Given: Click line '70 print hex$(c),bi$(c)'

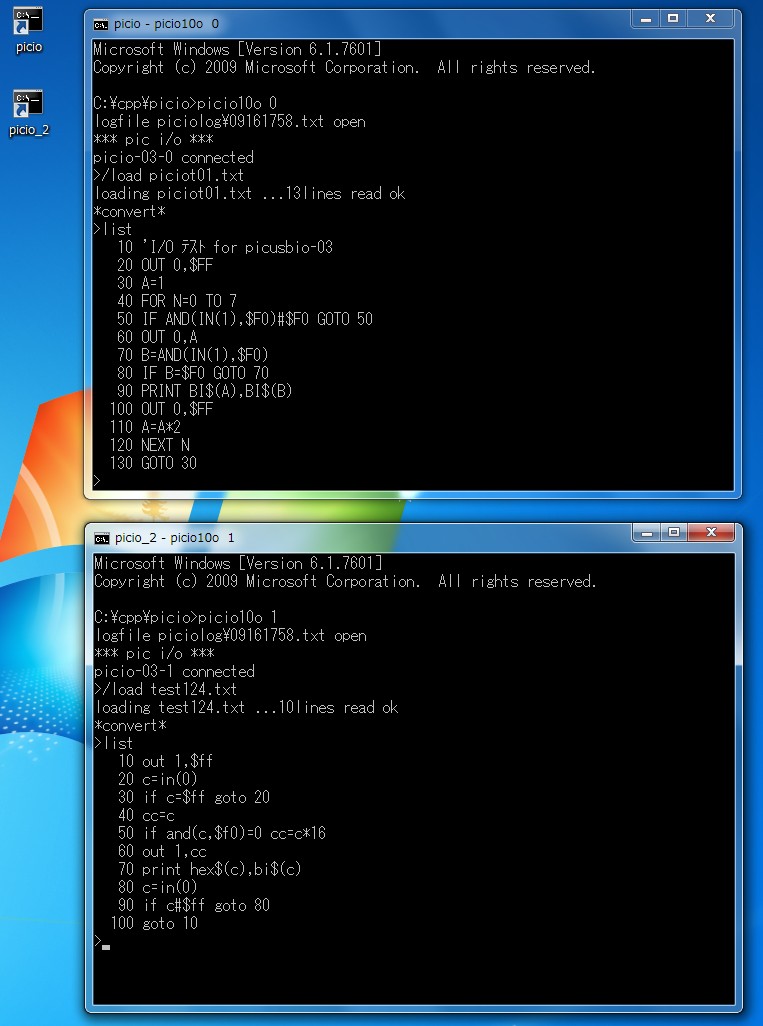Looking at the screenshot, I should coord(209,870).
